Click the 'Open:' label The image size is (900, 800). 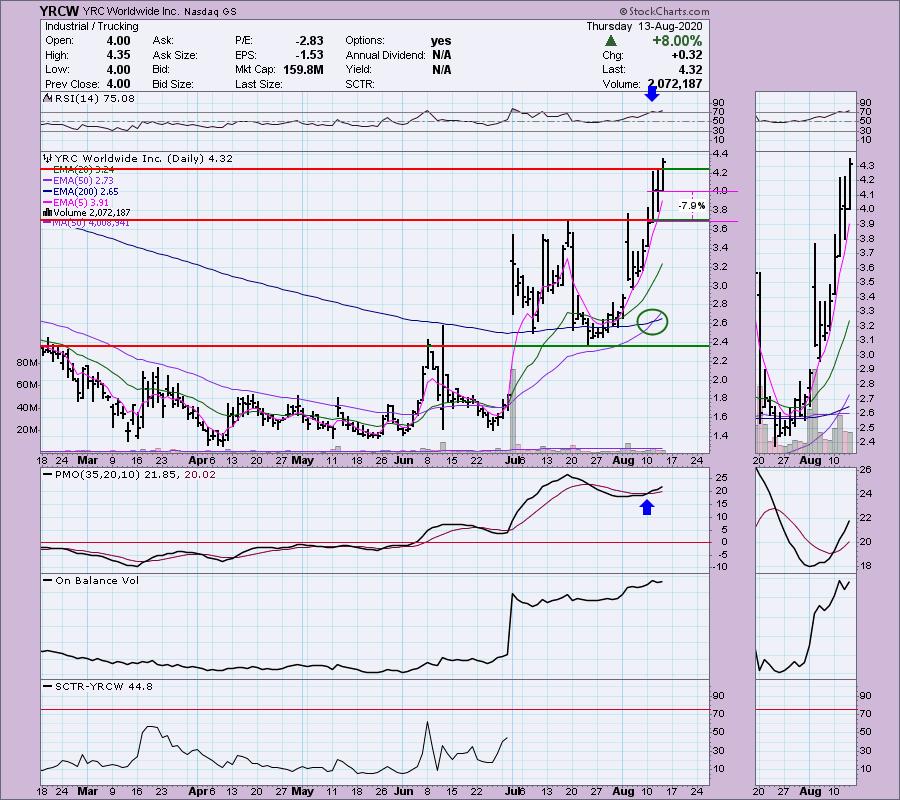coord(59,41)
